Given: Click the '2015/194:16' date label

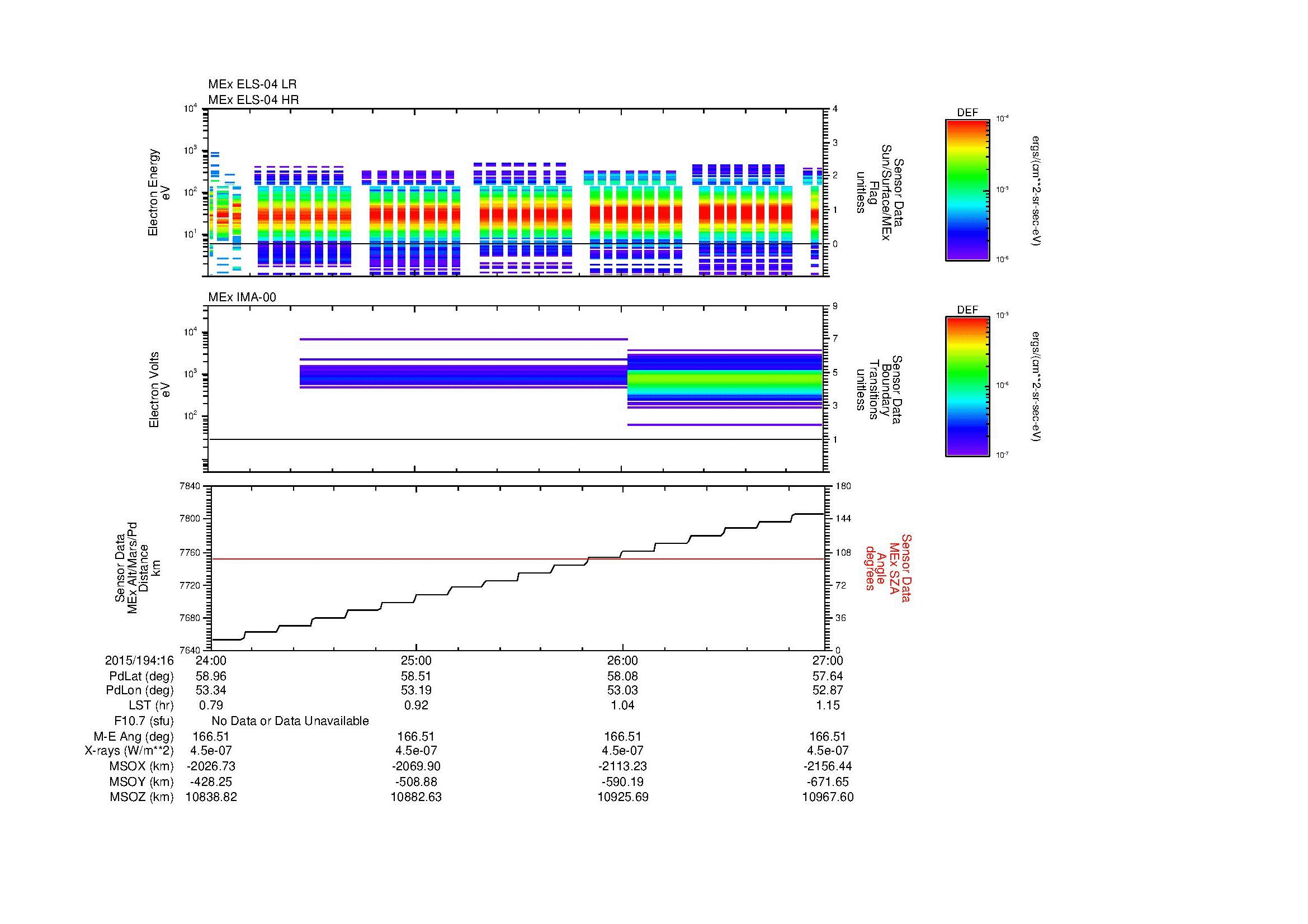Looking at the screenshot, I should coord(139,660).
